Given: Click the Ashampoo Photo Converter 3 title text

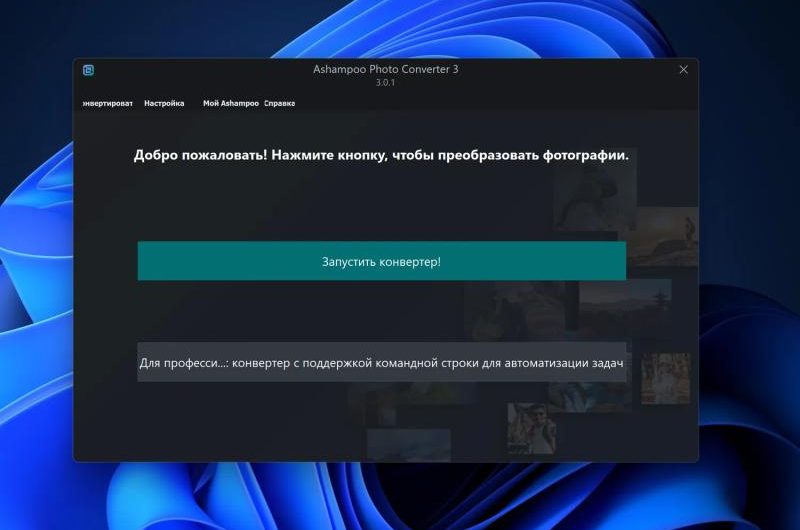Looking at the screenshot, I should [386, 69].
